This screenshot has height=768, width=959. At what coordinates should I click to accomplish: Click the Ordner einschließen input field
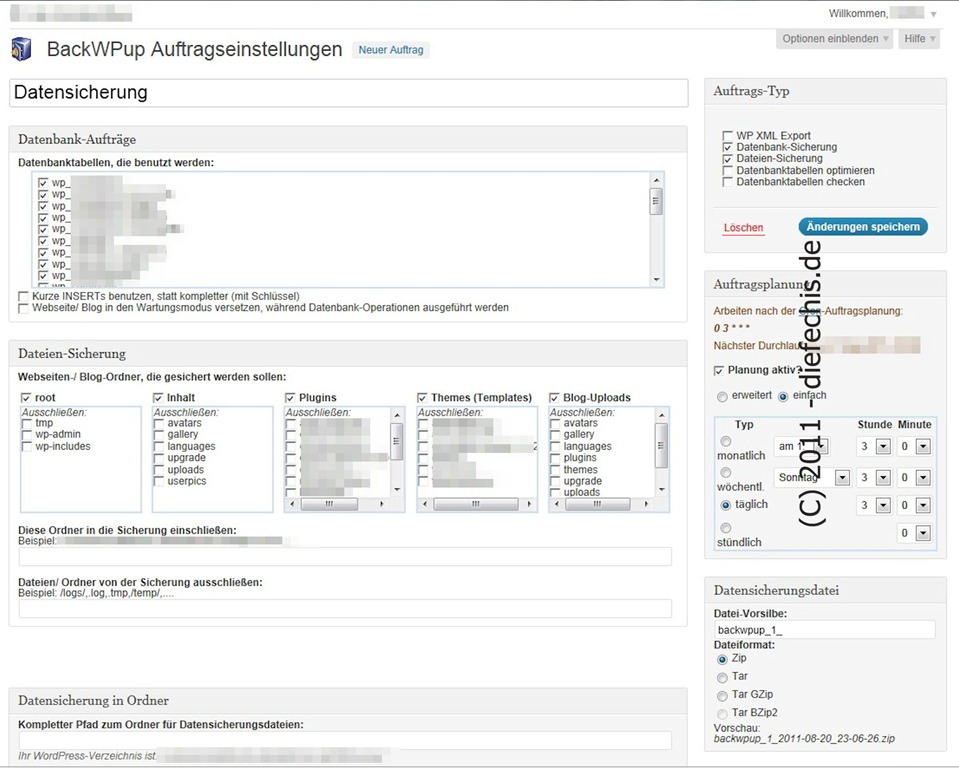[x=345, y=556]
